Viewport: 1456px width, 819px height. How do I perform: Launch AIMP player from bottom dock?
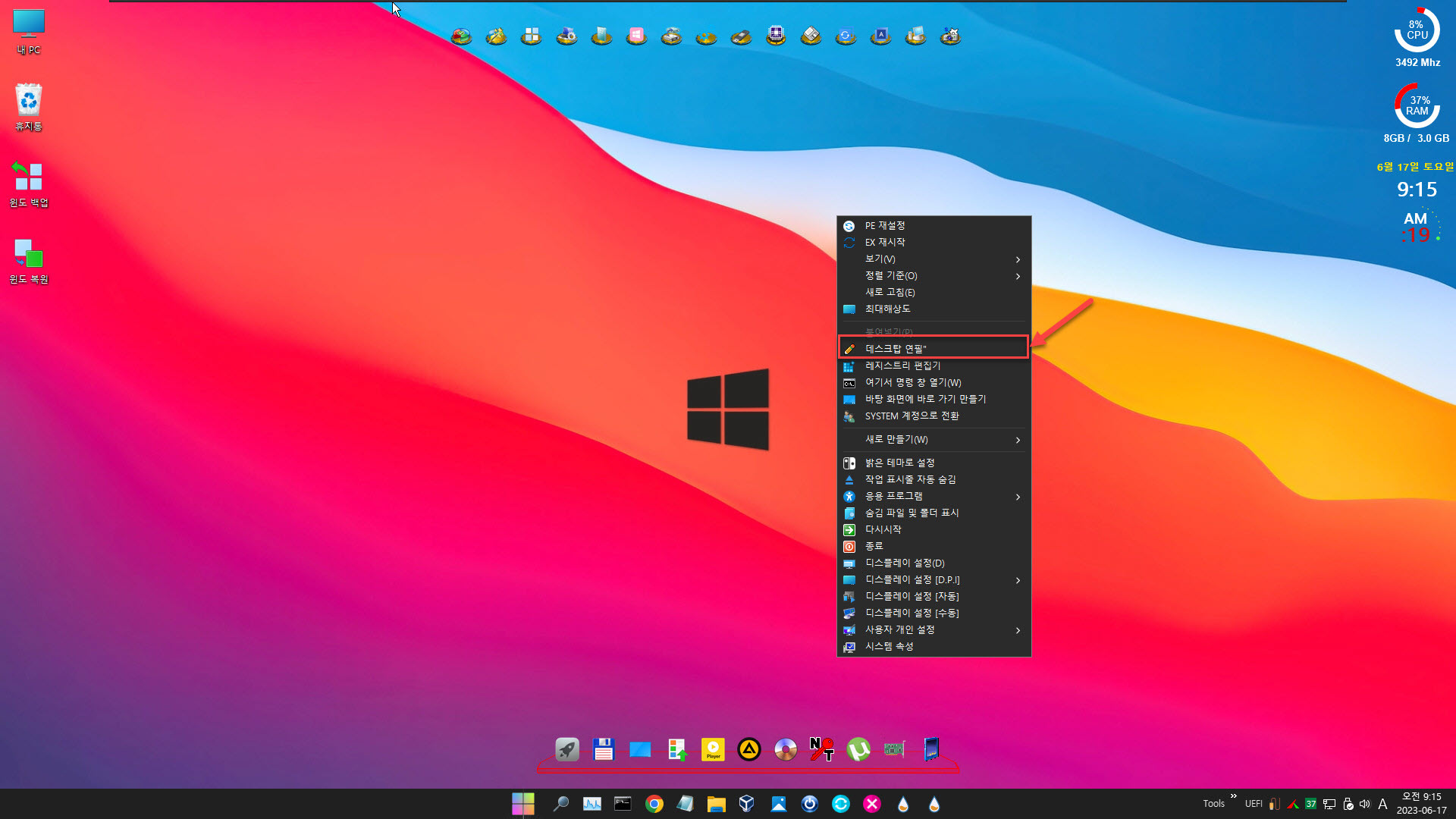[749, 749]
